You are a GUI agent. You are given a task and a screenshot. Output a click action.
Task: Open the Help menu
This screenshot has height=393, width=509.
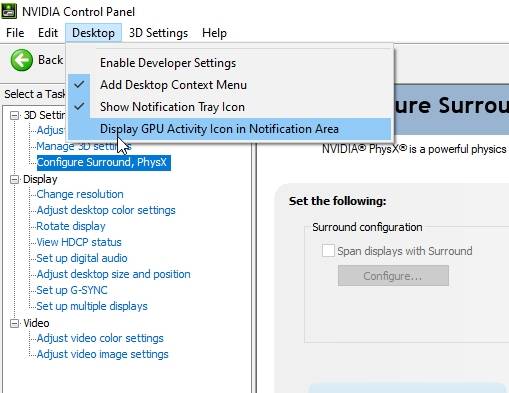click(214, 33)
